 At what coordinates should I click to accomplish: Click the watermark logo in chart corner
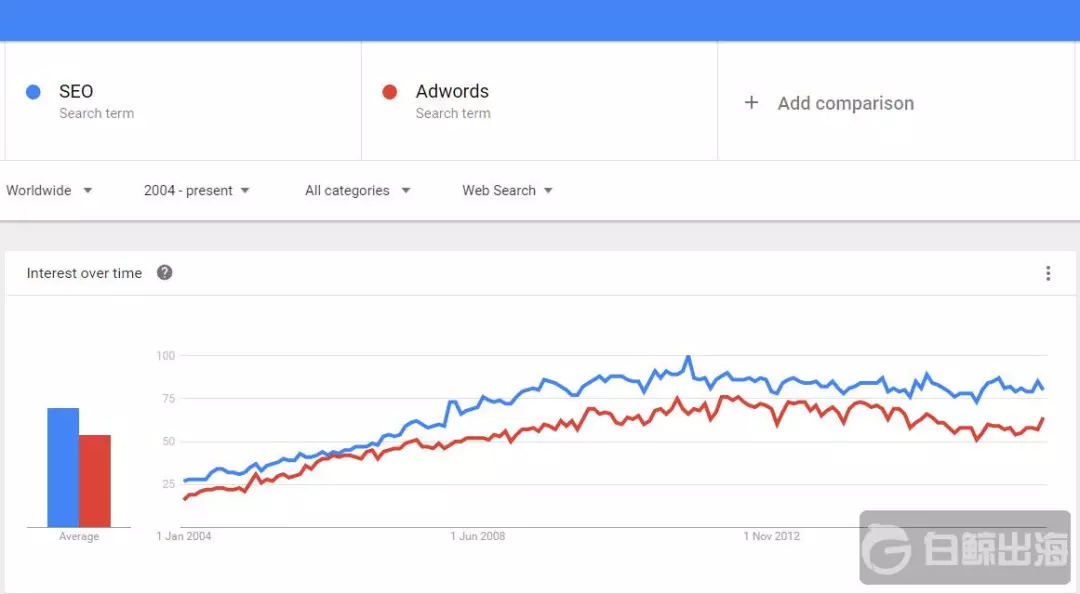(965, 547)
